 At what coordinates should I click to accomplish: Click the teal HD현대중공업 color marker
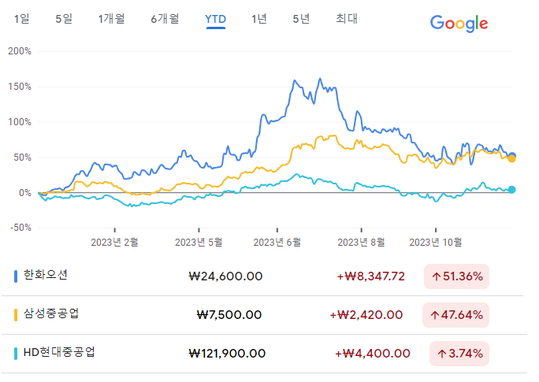coord(15,353)
